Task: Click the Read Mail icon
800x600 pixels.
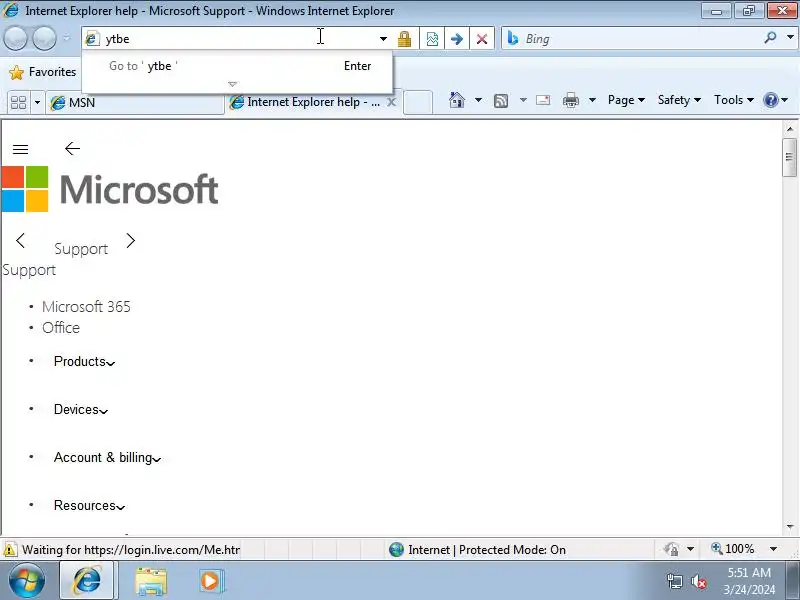Action: tap(543, 100)
